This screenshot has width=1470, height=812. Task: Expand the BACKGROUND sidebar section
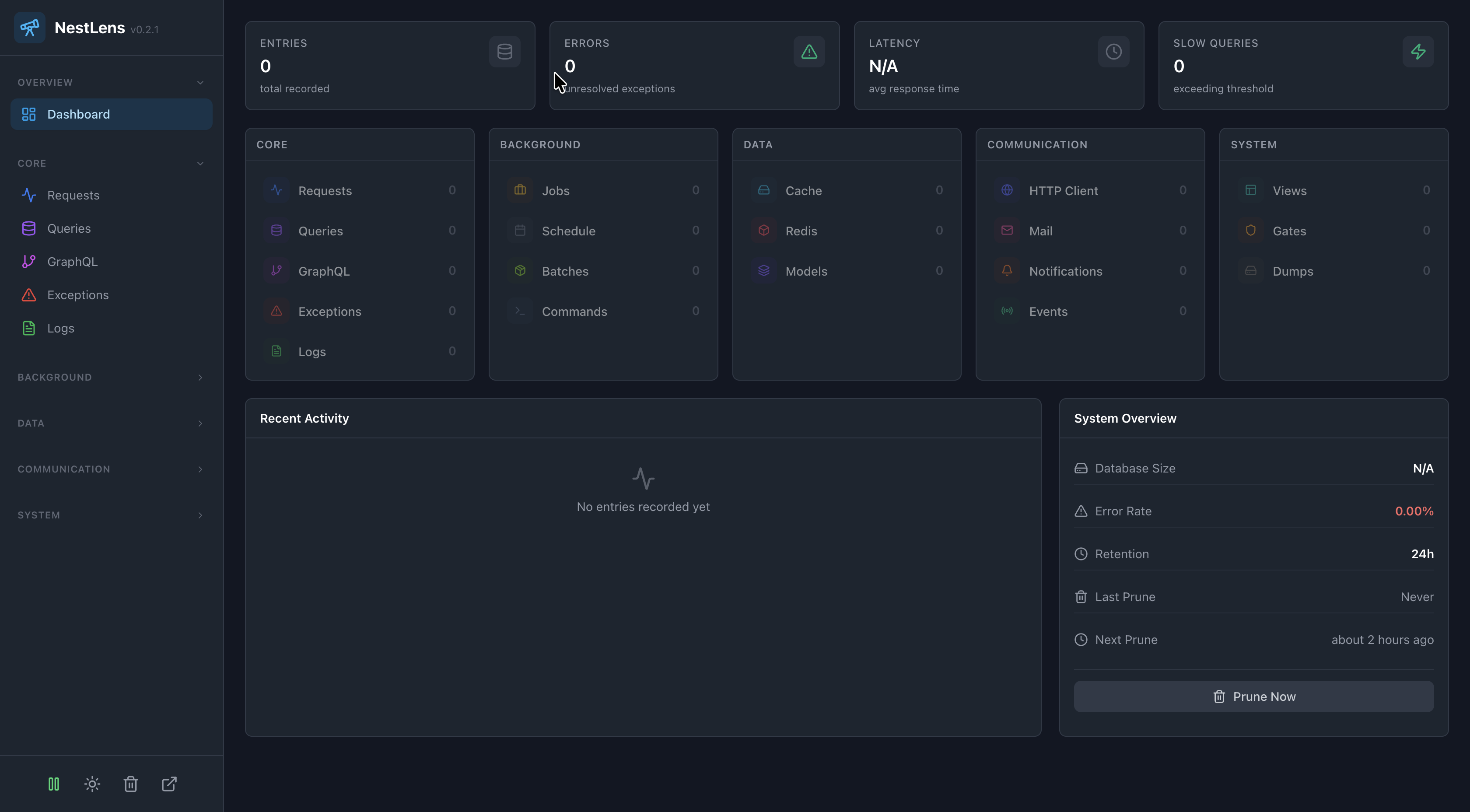coord(200,377)
